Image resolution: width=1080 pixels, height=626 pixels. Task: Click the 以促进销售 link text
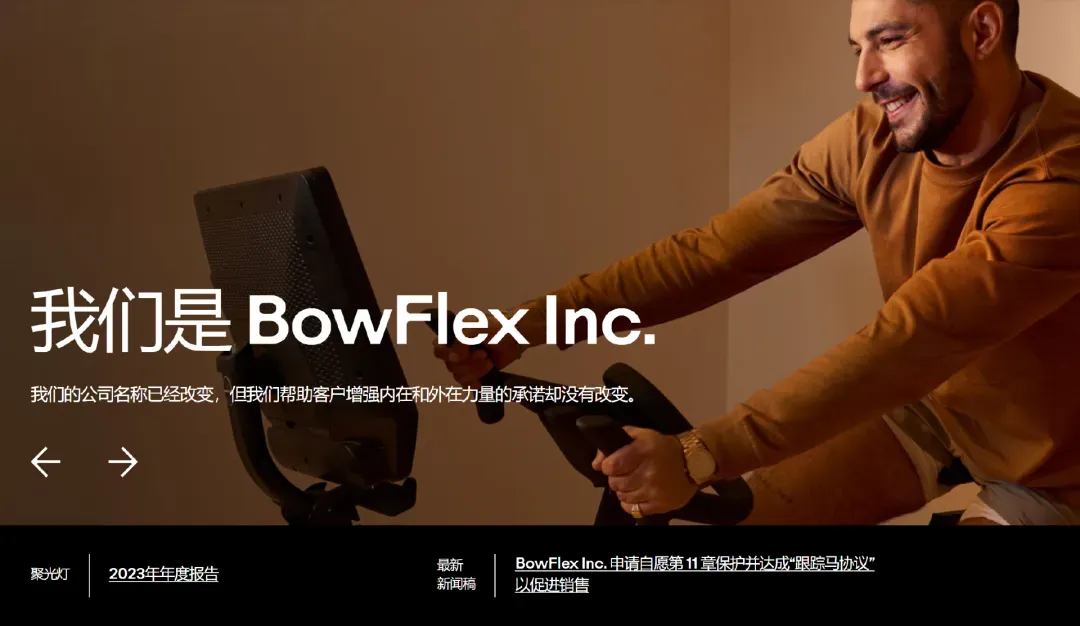[x=552, y=585]
